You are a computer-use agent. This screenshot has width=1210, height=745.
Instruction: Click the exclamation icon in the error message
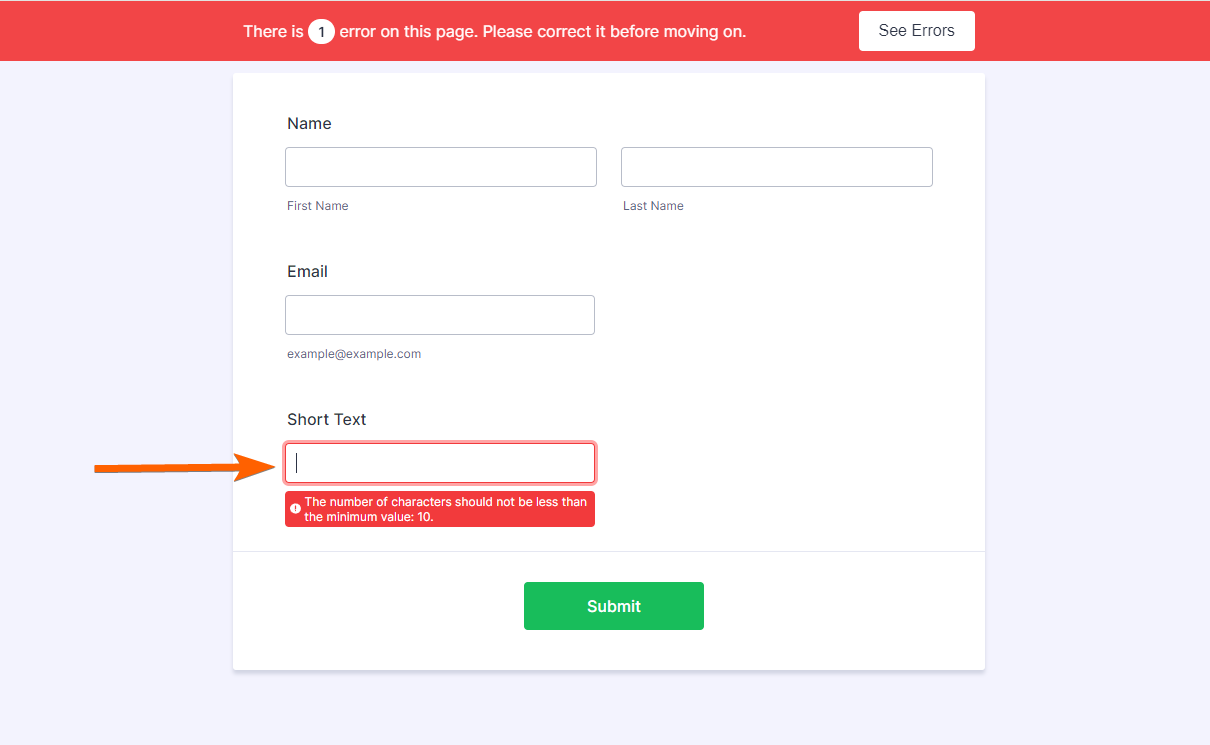pyautogui.click(x=295, y=509)
